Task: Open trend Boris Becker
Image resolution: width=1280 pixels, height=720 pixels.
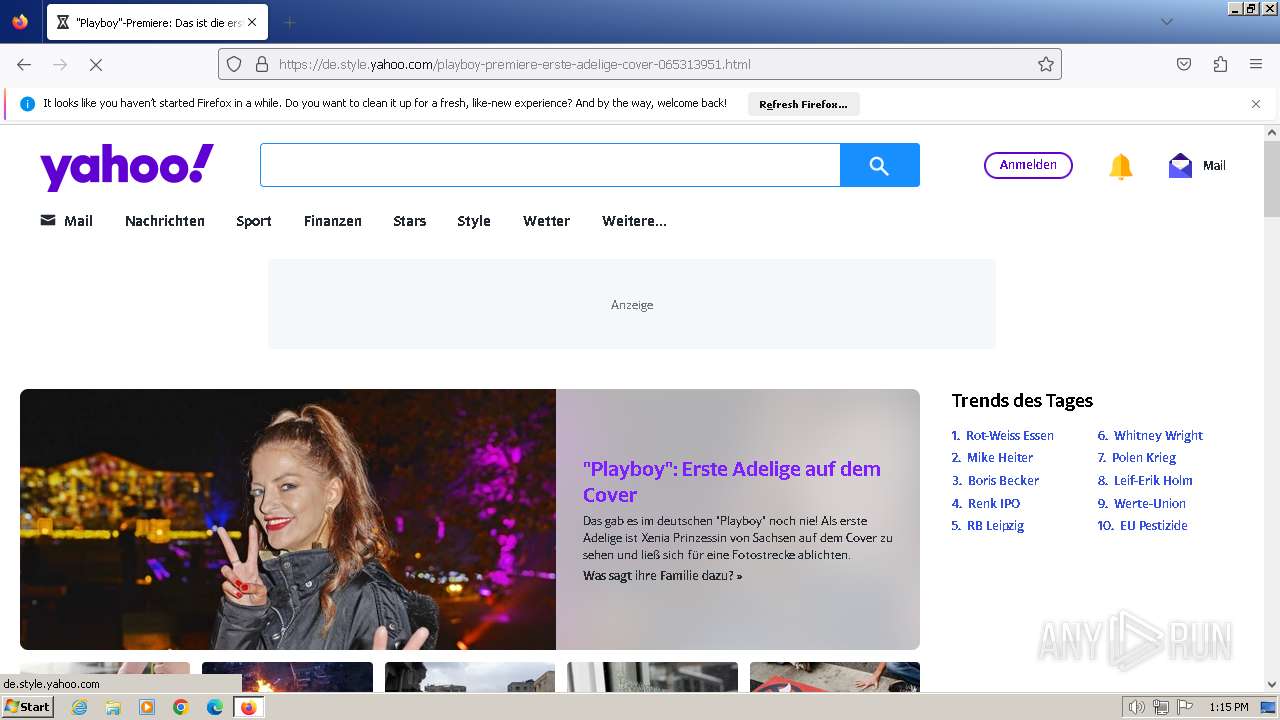Action: click(x=1003, y=480)
